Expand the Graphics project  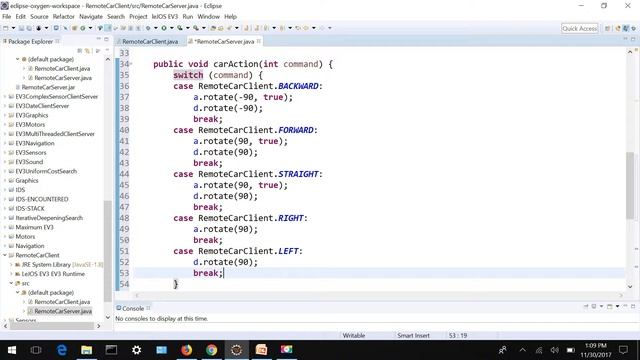pyautogui.click(x=5, y=180)
